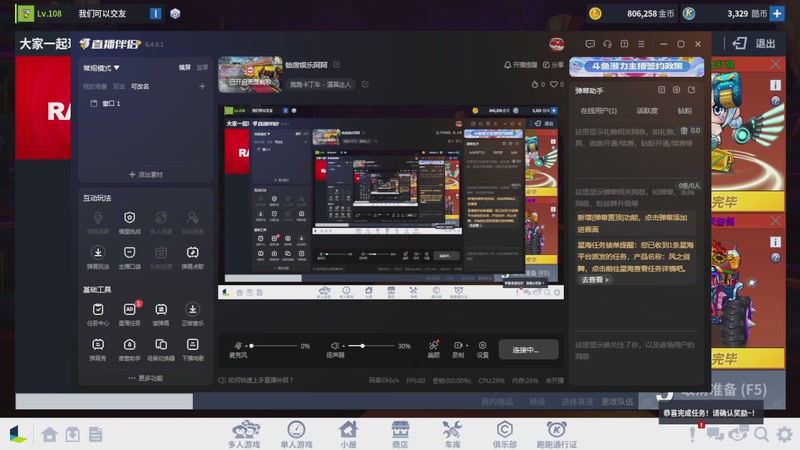This screenshot has height=450, width=800.
Task: Click the blue info icon beside 我们可以交友
Action: click(156, 13)
